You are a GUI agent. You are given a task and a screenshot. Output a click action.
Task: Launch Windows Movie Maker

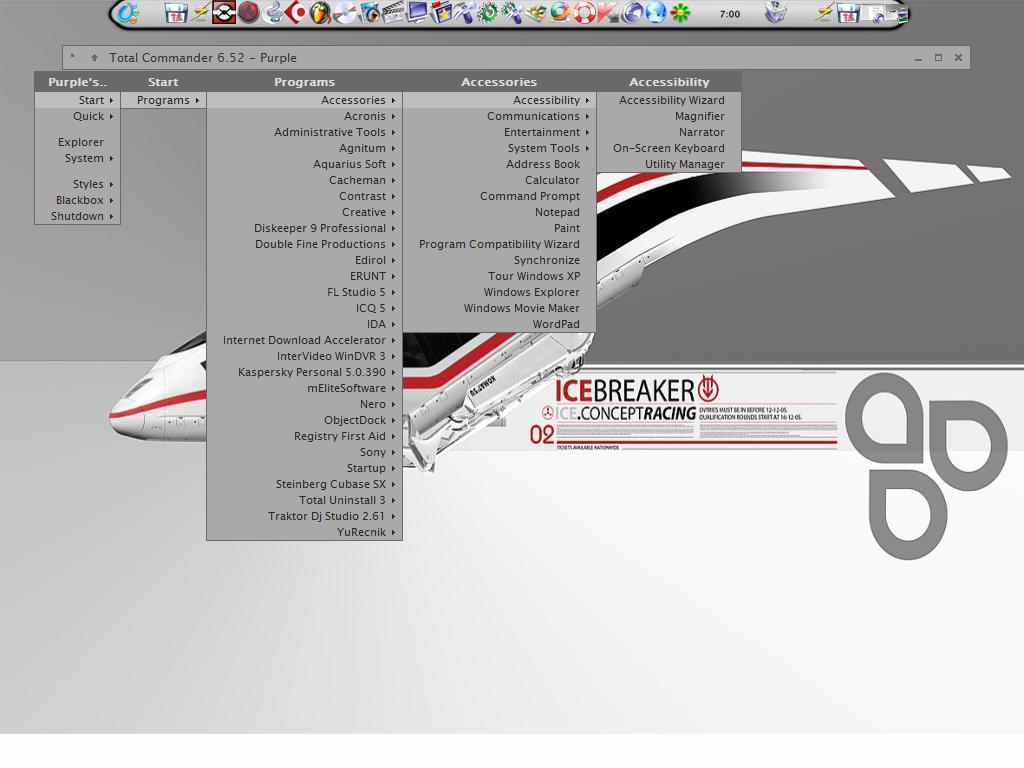(499, 308)
